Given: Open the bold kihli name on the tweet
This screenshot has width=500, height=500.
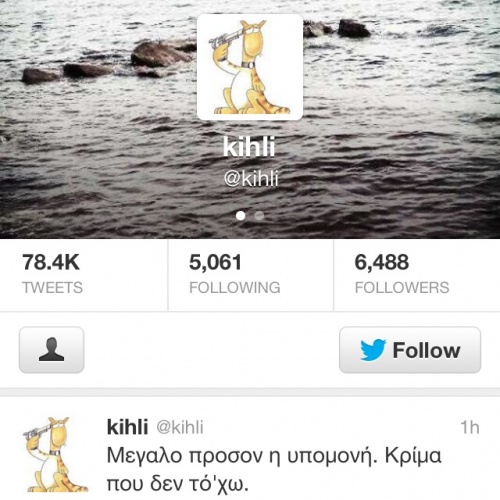Looking at the screenshot, I should [x=127, y=427].
